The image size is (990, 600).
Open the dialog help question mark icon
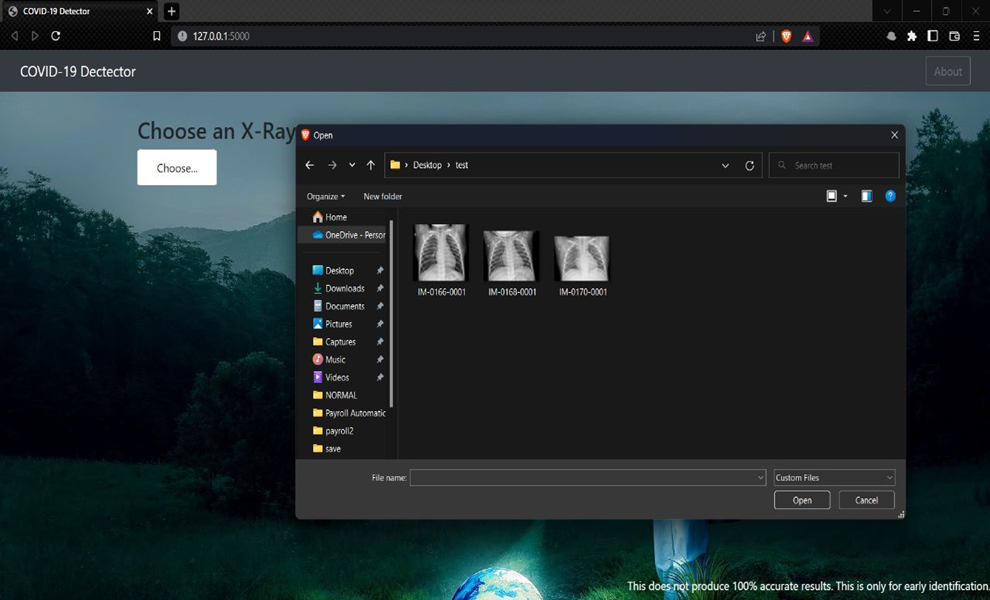[890, 196]
